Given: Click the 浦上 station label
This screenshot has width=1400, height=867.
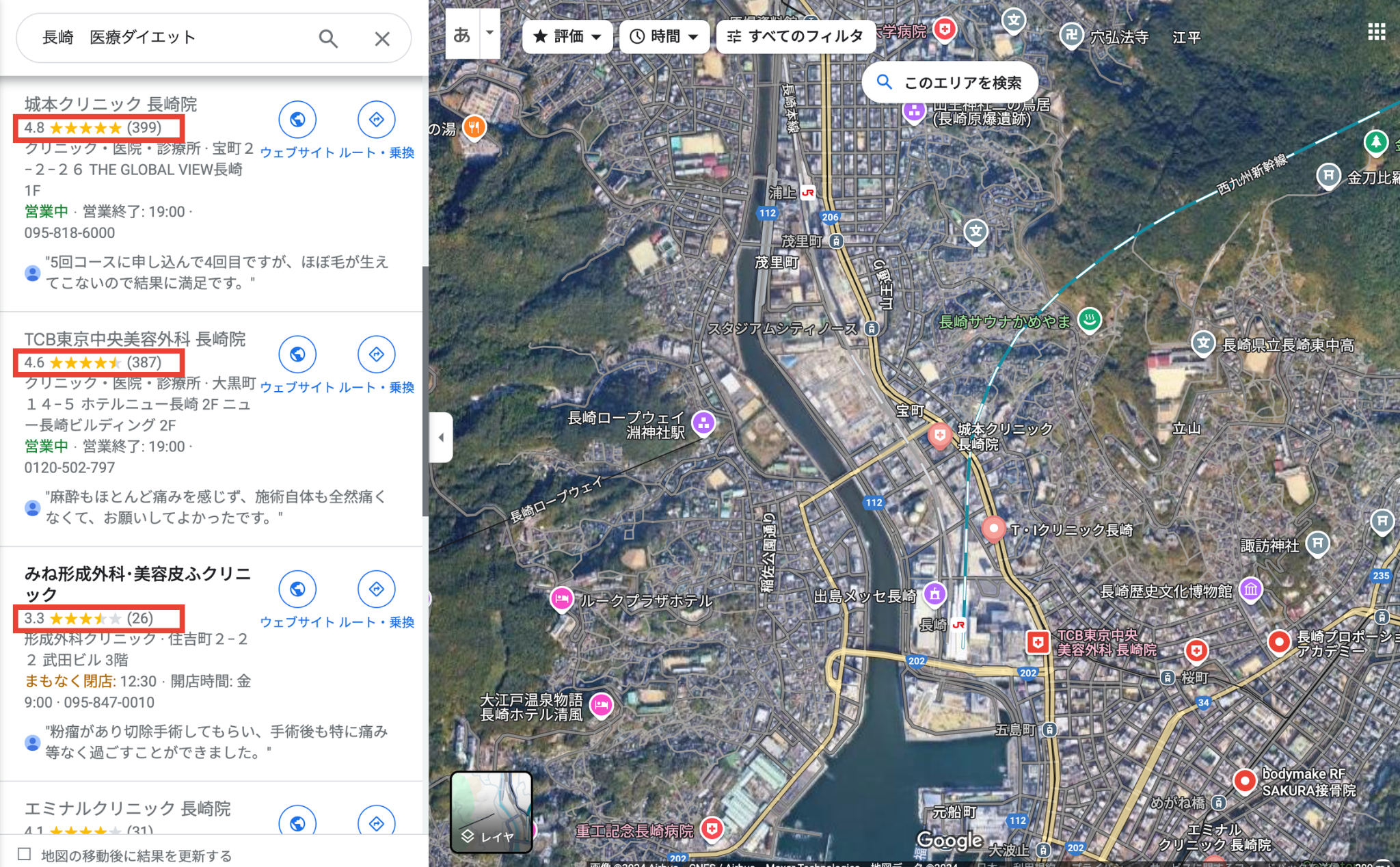Looking at the screenshot, I should tap(783, 193).
